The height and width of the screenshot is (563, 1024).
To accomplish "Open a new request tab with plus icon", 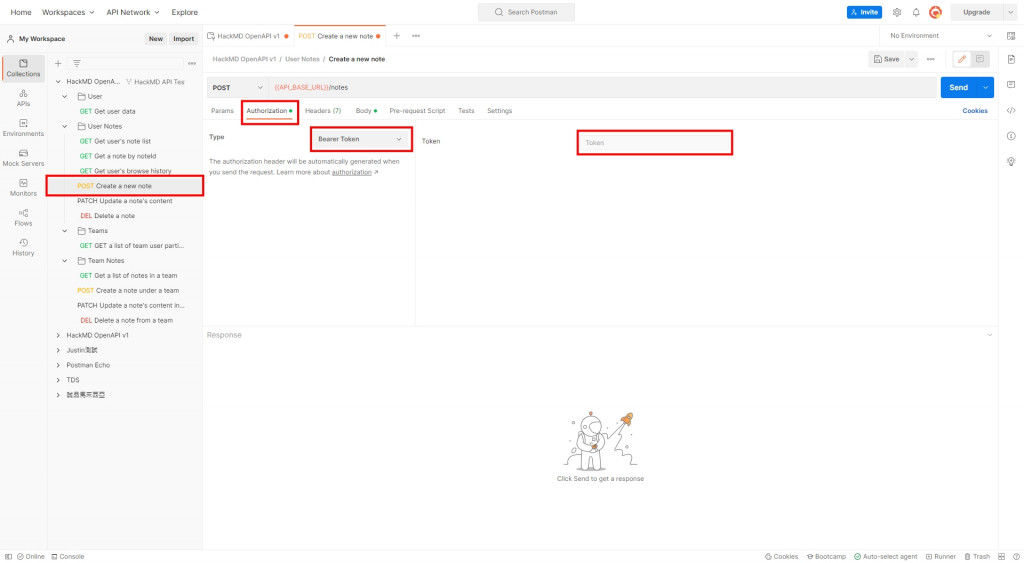I will (x=396, y=36).
